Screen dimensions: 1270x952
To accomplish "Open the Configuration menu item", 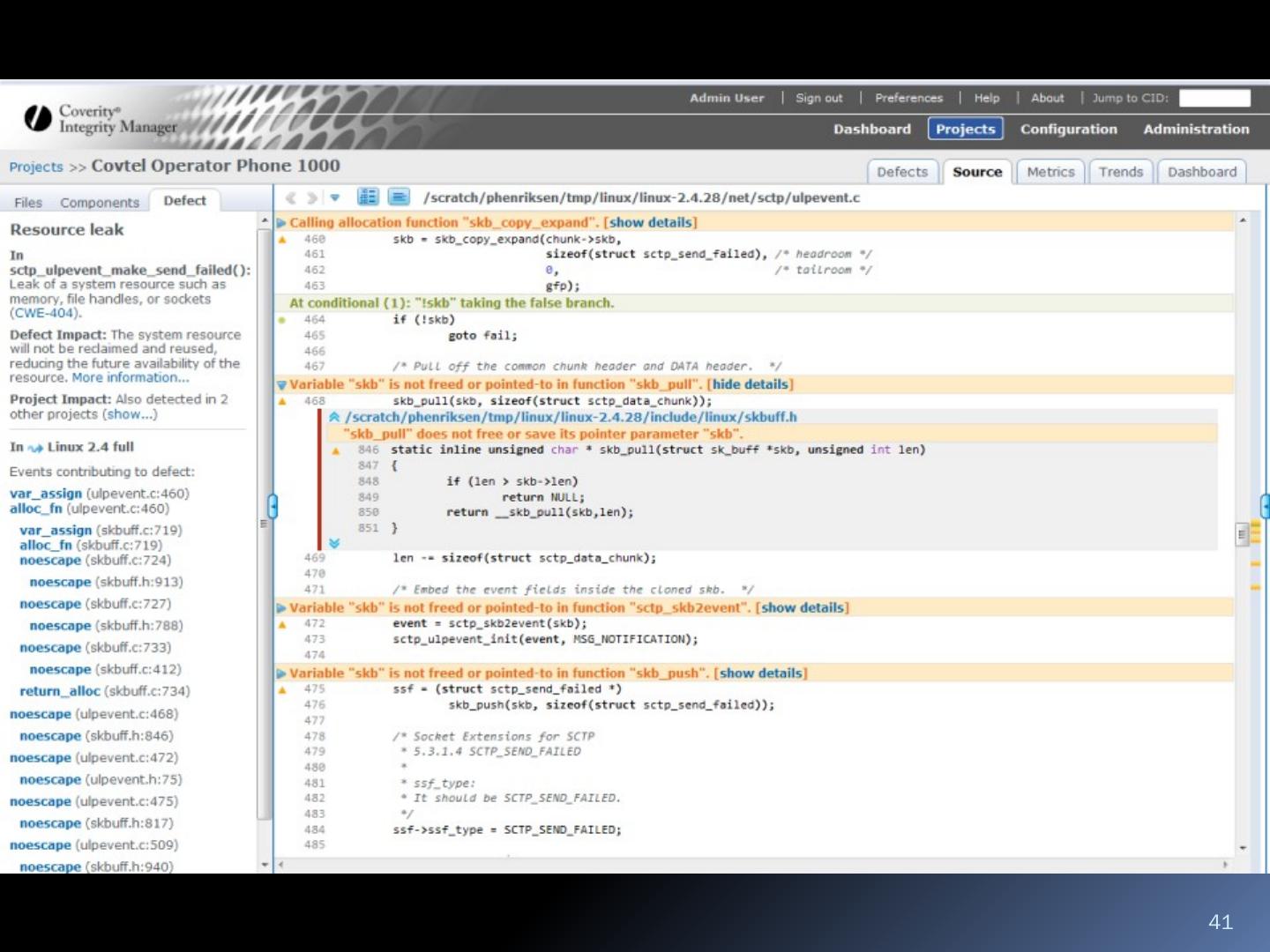I will coord(1068,129).
